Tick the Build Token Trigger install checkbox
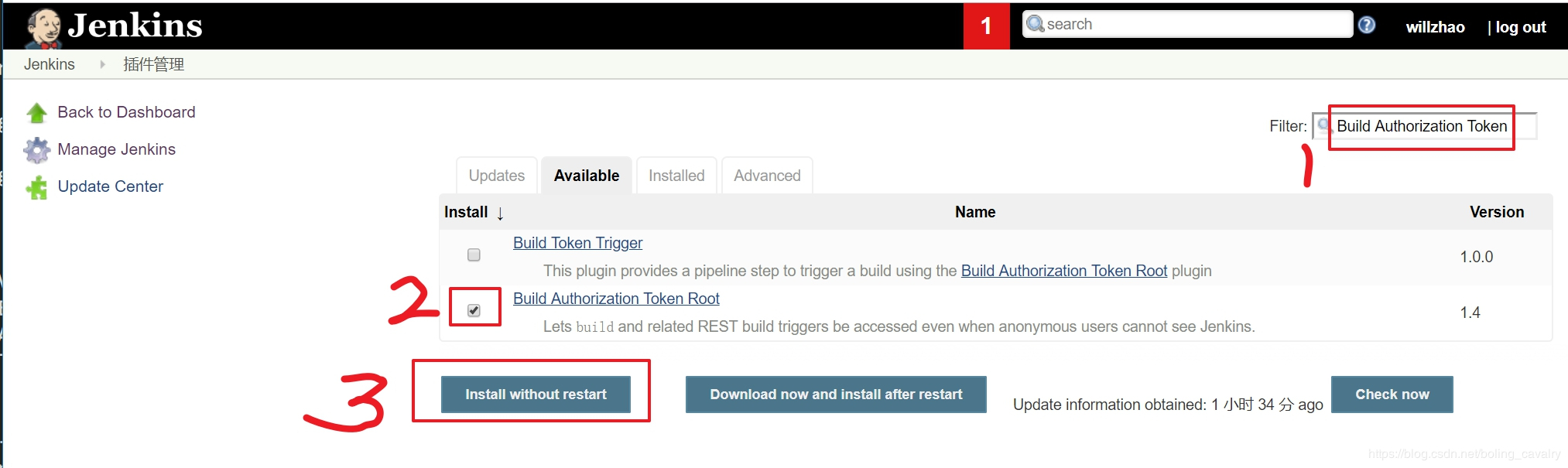The height and width of the screenshot is (468, 1568). pos(474,254)
